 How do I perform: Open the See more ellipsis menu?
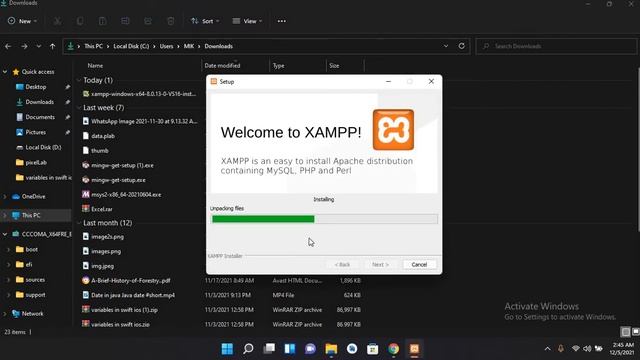click(x=282, y=21)
